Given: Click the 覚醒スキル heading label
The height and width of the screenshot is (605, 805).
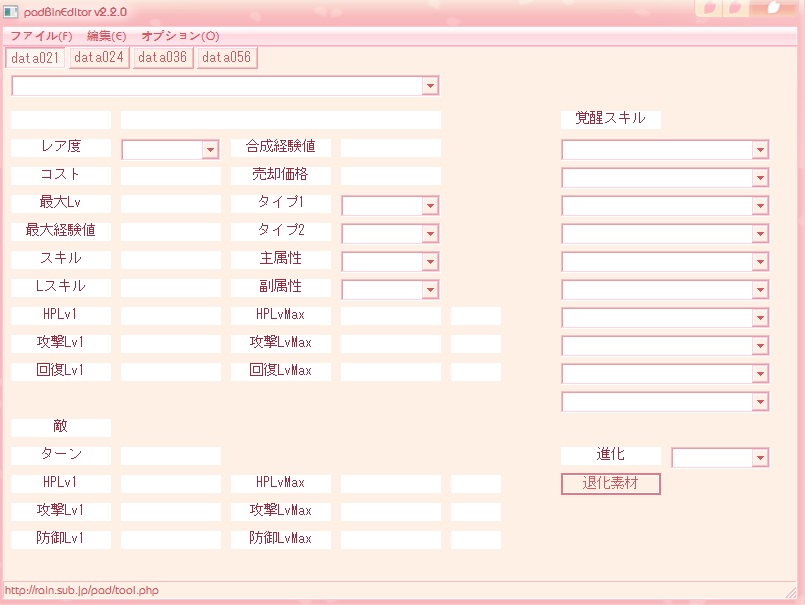Looking at the screenshot, I should (610, 119).
